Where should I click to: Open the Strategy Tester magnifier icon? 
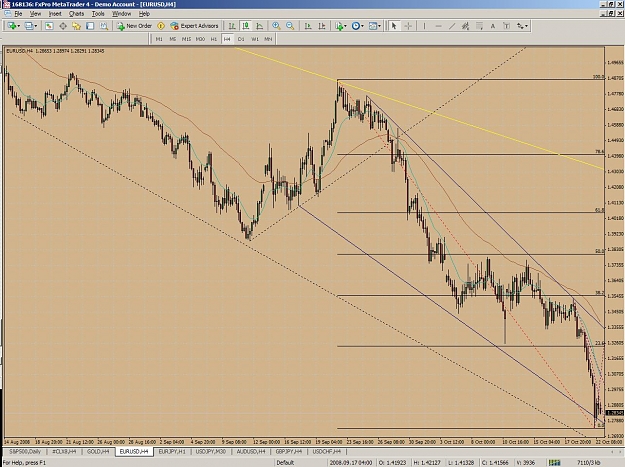point(104,26)
